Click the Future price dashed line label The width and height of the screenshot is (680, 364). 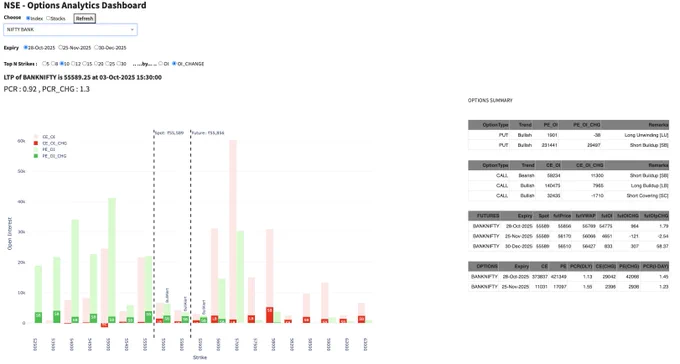click(x=208, y=133)
